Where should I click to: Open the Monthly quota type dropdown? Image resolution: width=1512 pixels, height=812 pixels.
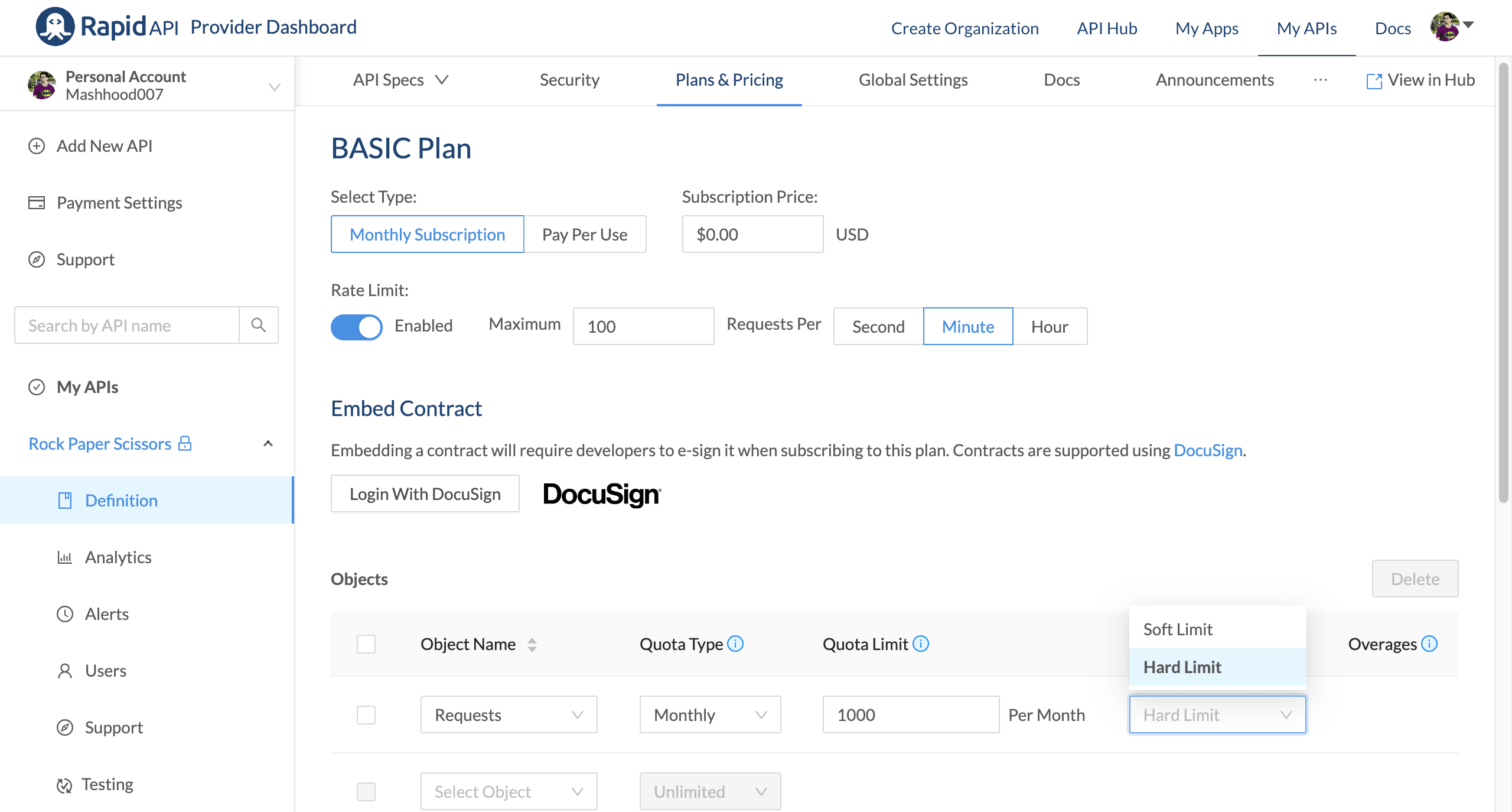click(710, 714)
